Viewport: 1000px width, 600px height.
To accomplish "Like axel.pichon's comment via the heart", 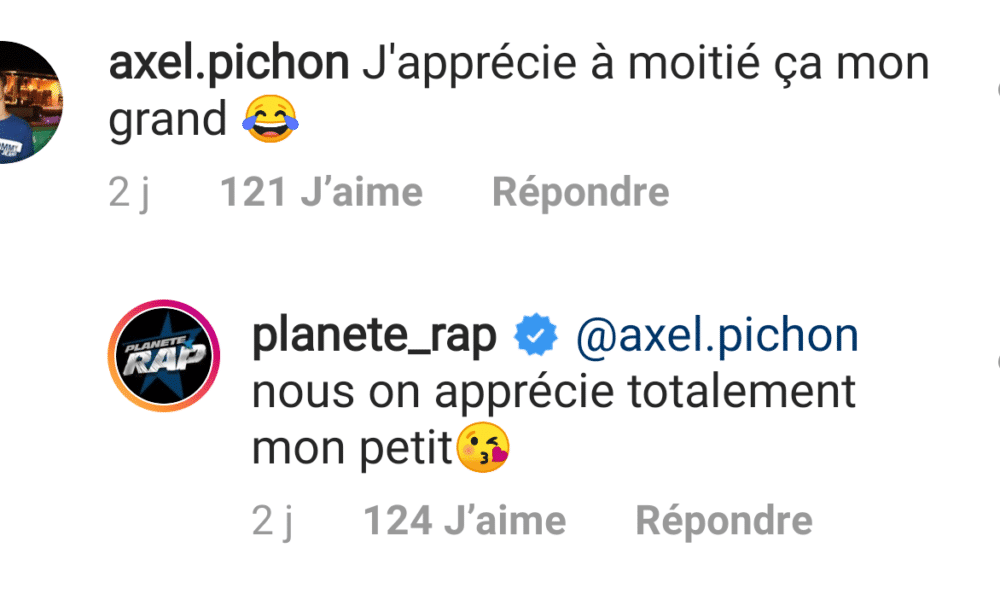I will (995, 90).
